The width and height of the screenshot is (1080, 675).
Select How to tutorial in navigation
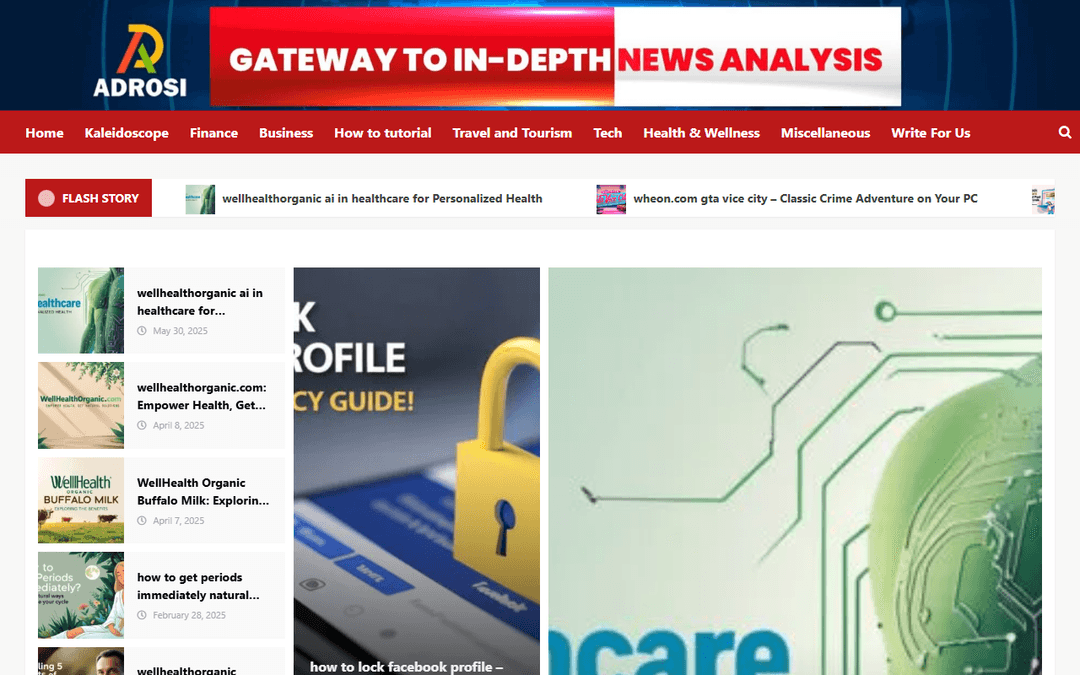[x=383, y=133]
